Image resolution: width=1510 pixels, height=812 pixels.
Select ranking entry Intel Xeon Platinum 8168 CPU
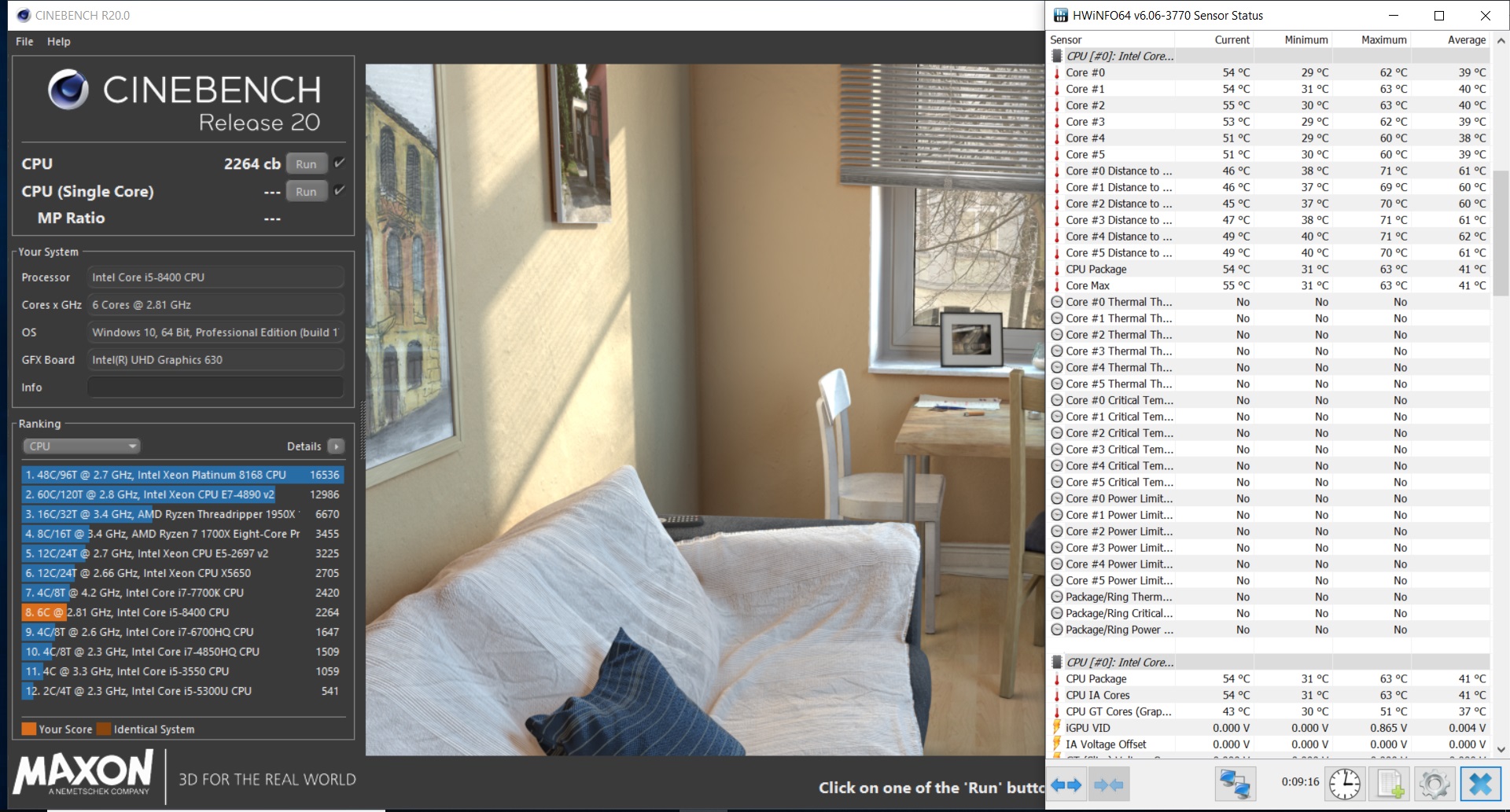(182, 475)
